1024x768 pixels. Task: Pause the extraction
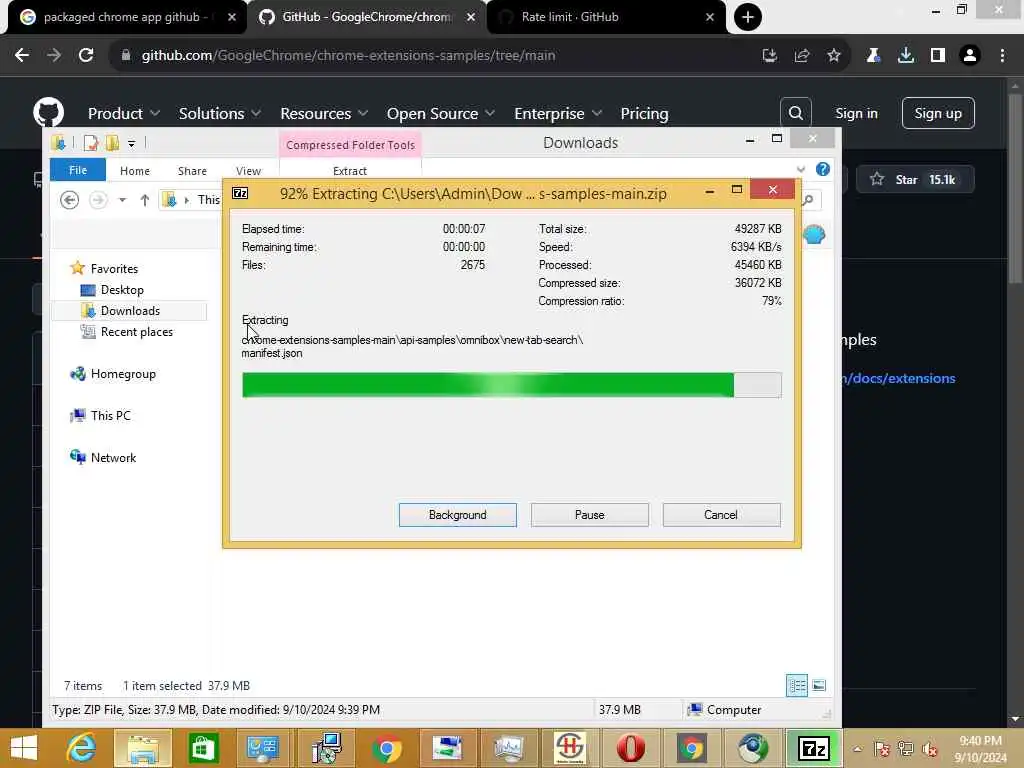click(590, 515)
